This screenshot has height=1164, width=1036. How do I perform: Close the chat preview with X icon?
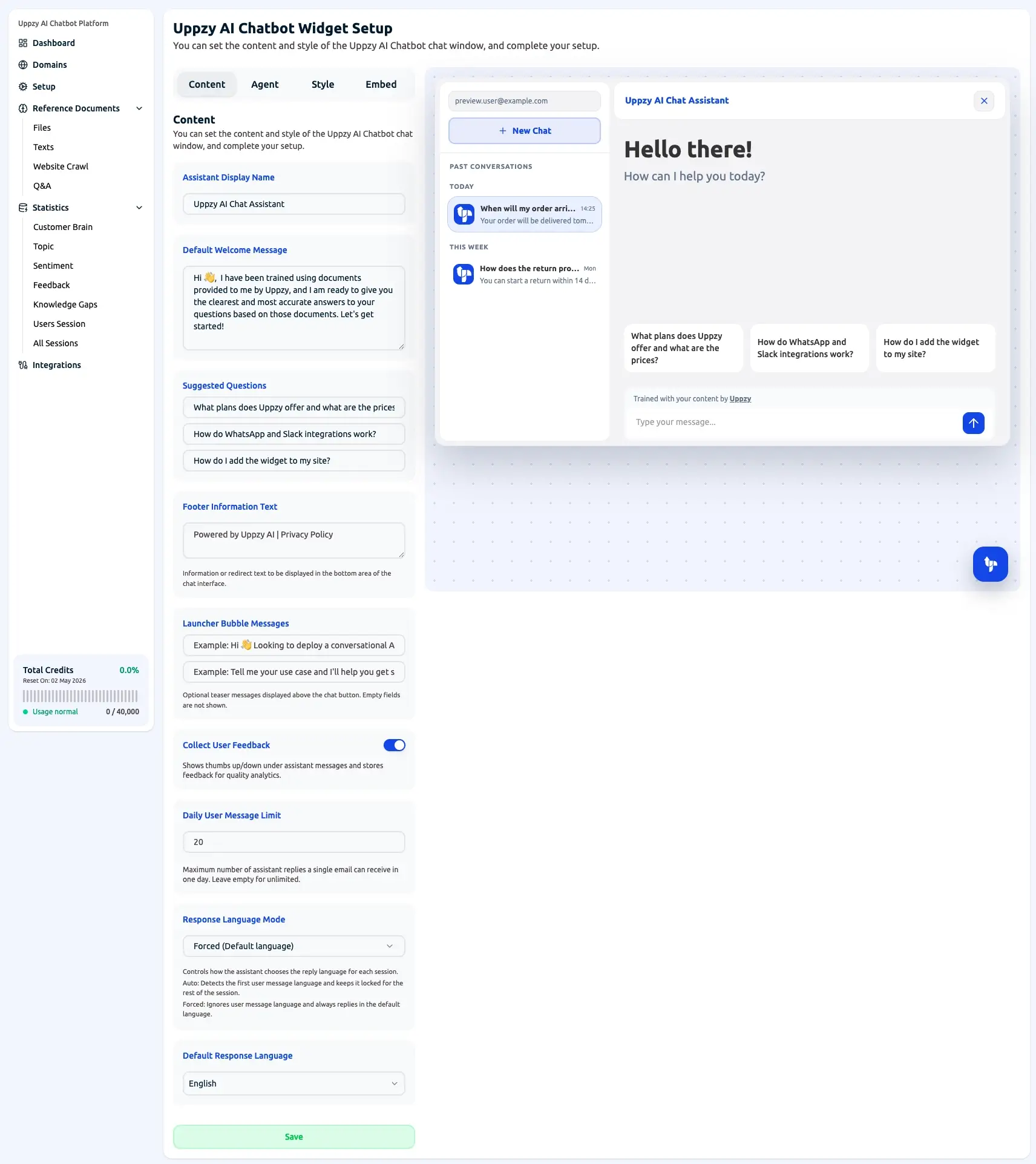(984, 101)
